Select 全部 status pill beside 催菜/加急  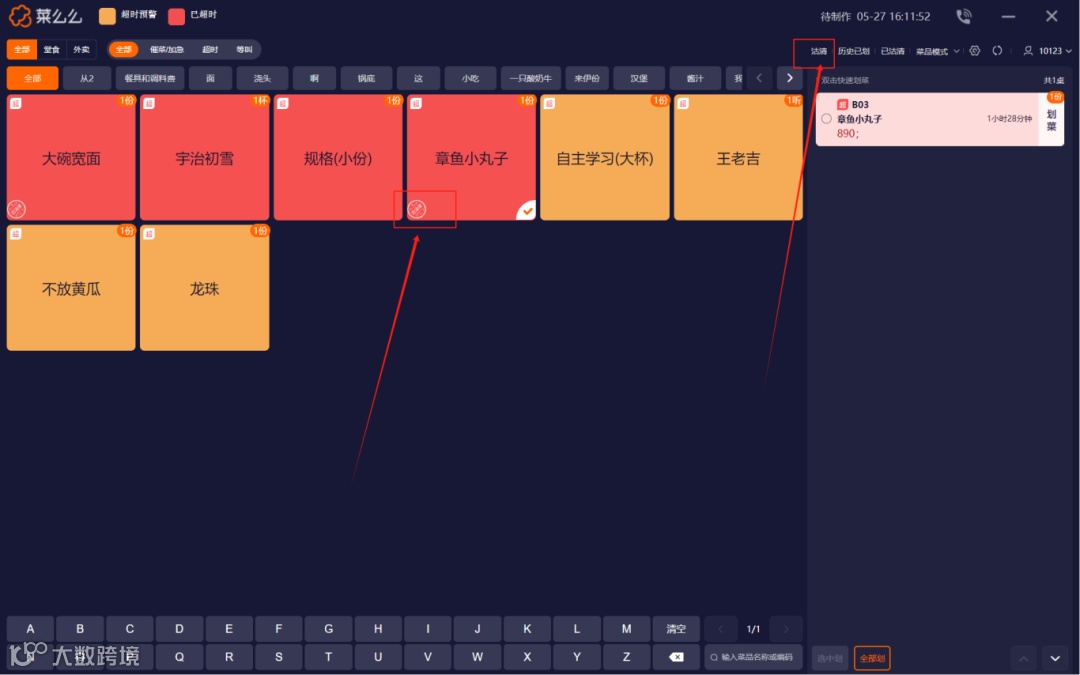point(123,50)
